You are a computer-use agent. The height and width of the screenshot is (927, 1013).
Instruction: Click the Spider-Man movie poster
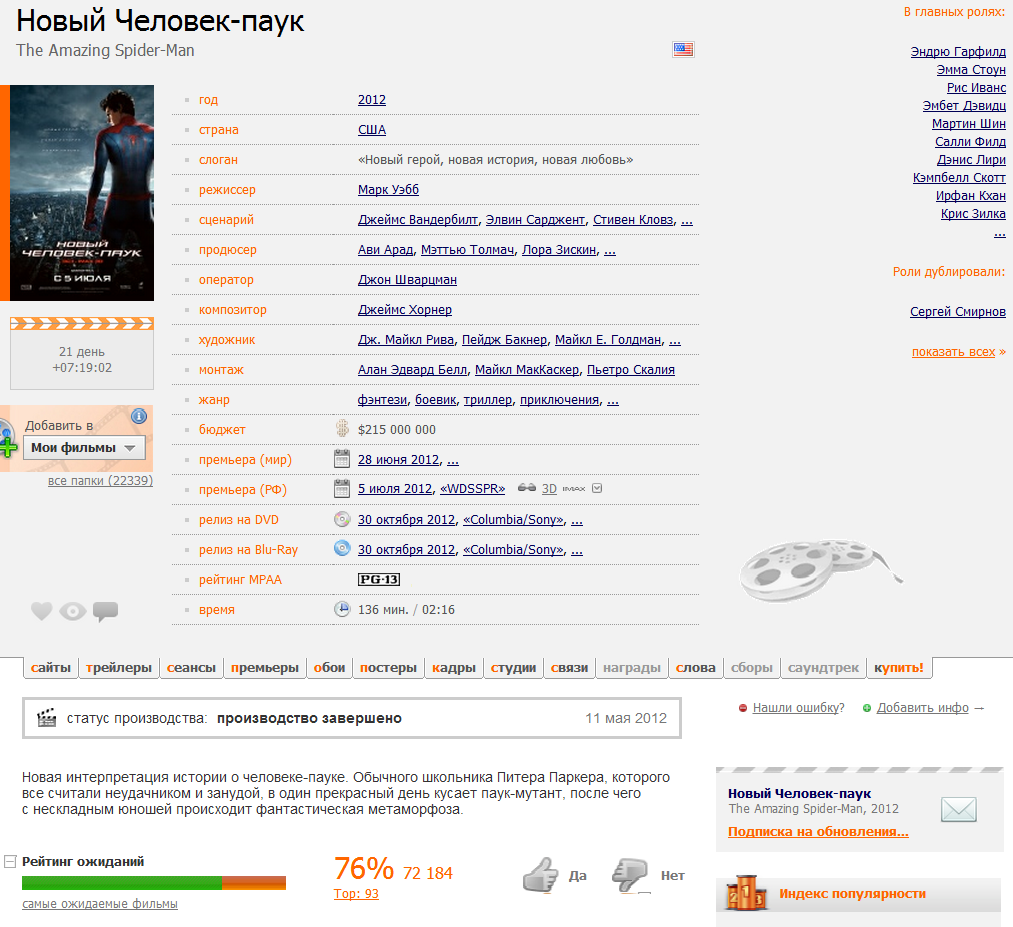[x=82, y=193]
